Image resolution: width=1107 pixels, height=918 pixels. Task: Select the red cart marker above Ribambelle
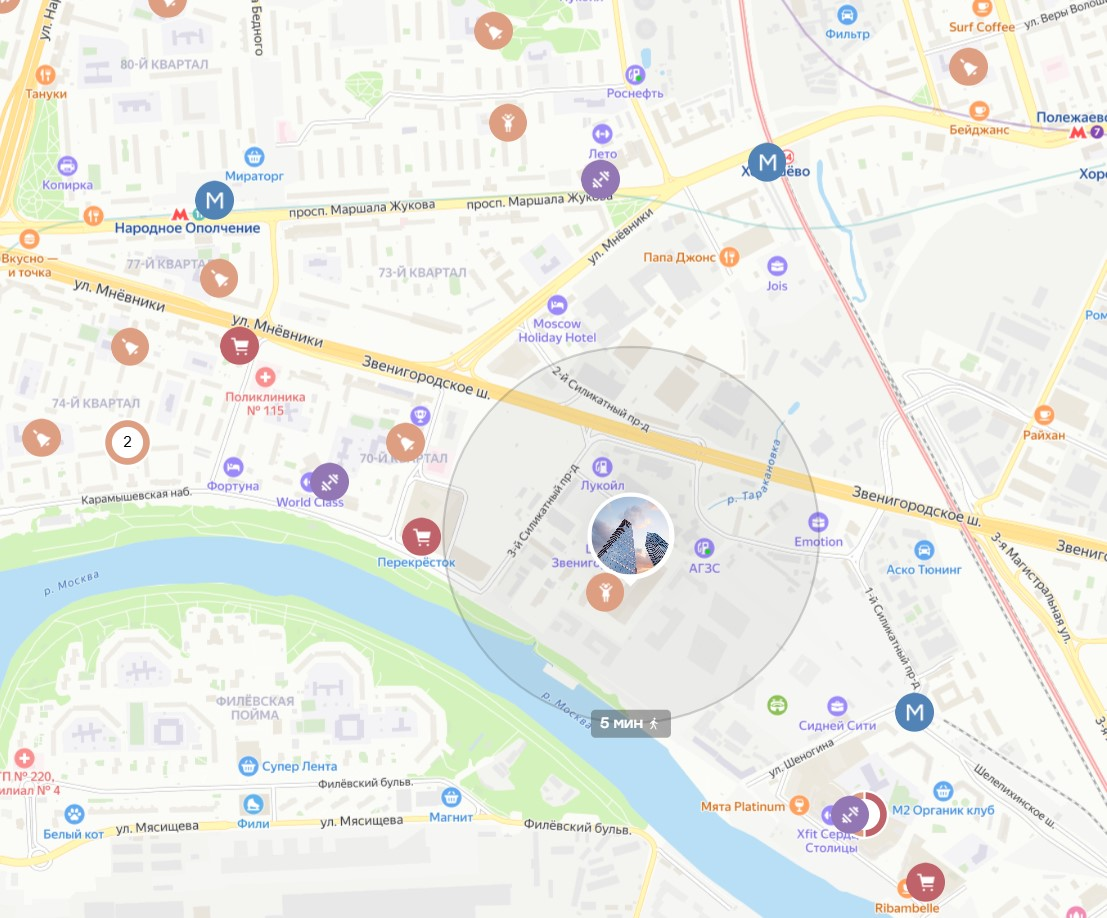(926, 882)
